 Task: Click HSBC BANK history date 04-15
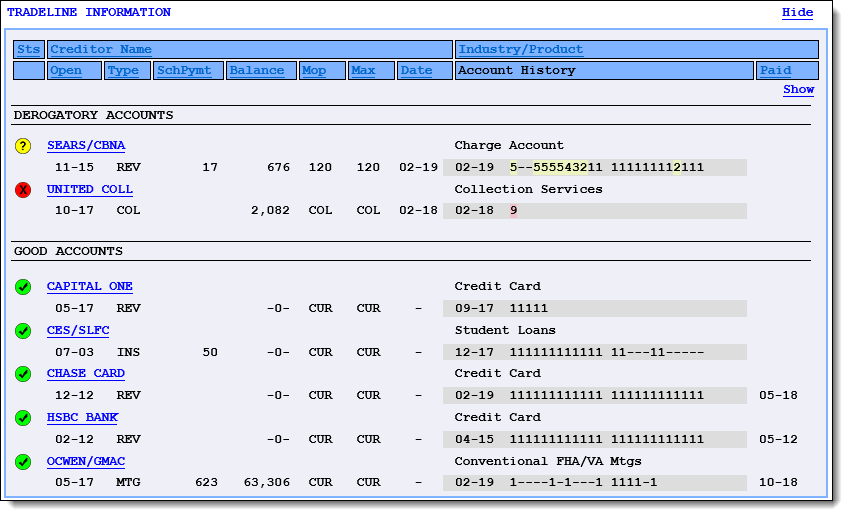[x=474, y=439]
